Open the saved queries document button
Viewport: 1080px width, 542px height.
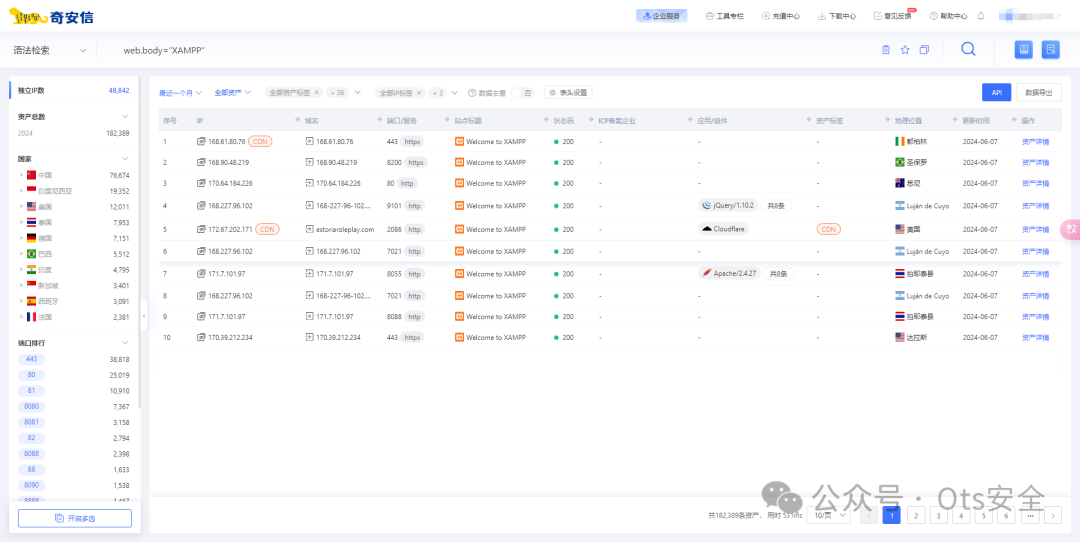coord(1050,50)
